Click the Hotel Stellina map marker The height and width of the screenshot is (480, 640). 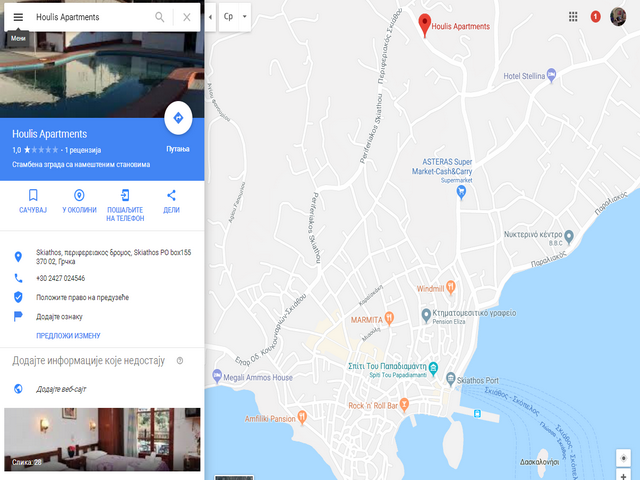pyautogui.click(x=551, y=75)
